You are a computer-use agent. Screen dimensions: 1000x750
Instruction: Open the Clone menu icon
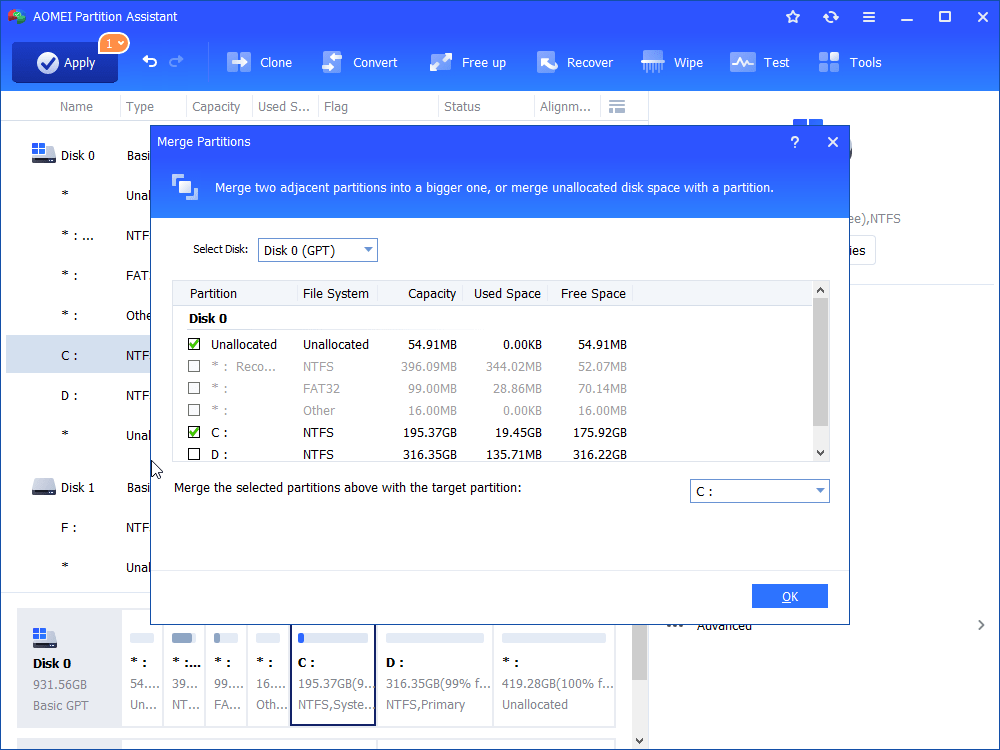[239, 62]
